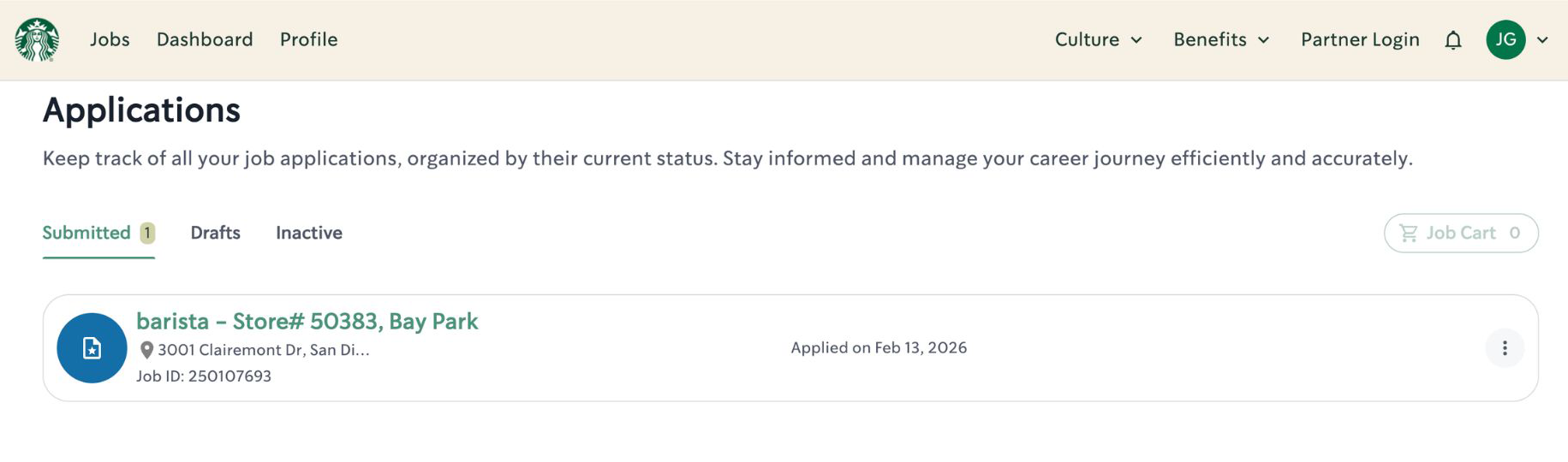Go to Jobs page
Image resolution: width=1568 pixels, height=462 pixels.
click(110, 39)
